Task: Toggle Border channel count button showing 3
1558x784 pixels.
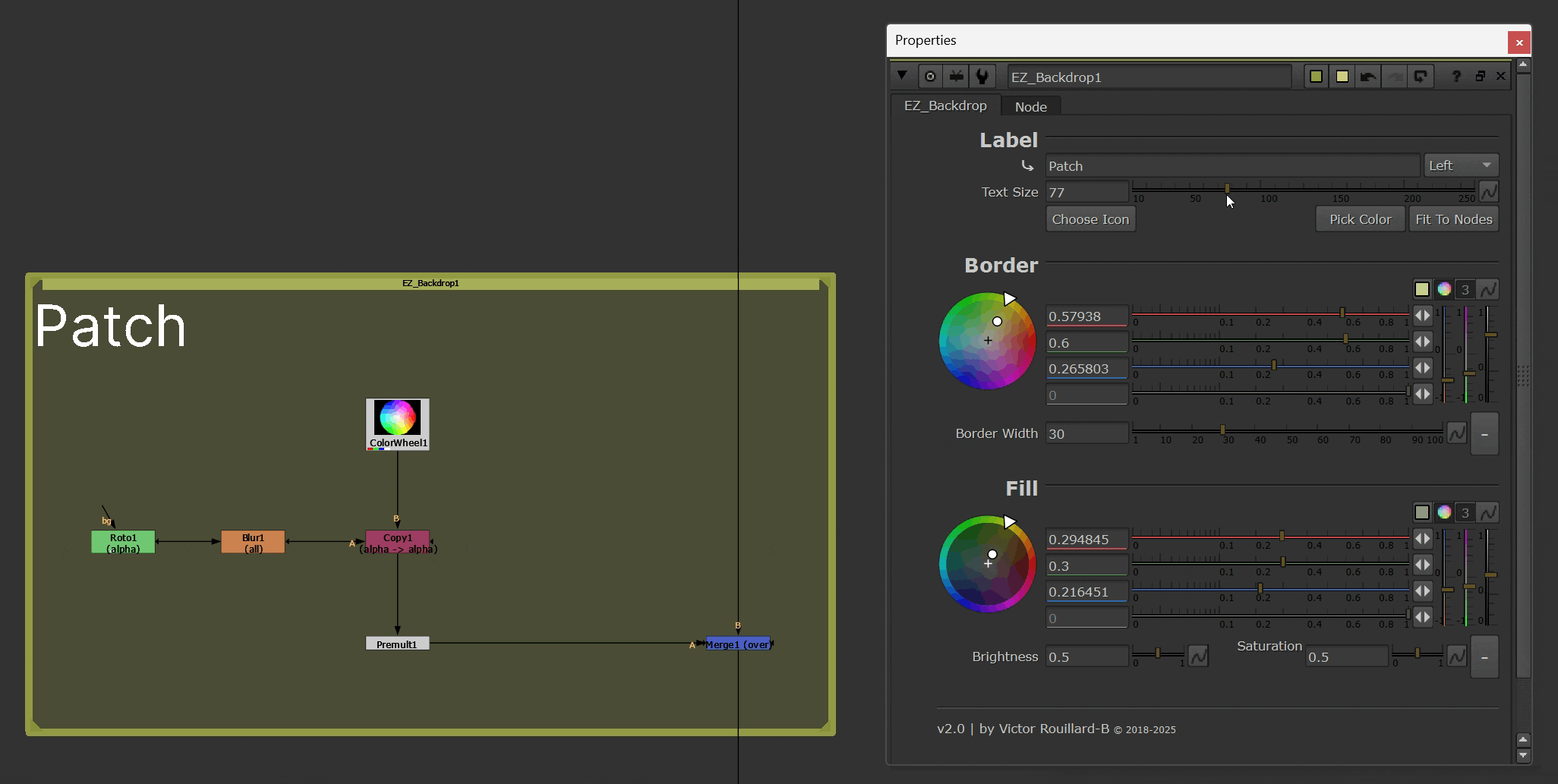Action: [x=1465, y=289]
